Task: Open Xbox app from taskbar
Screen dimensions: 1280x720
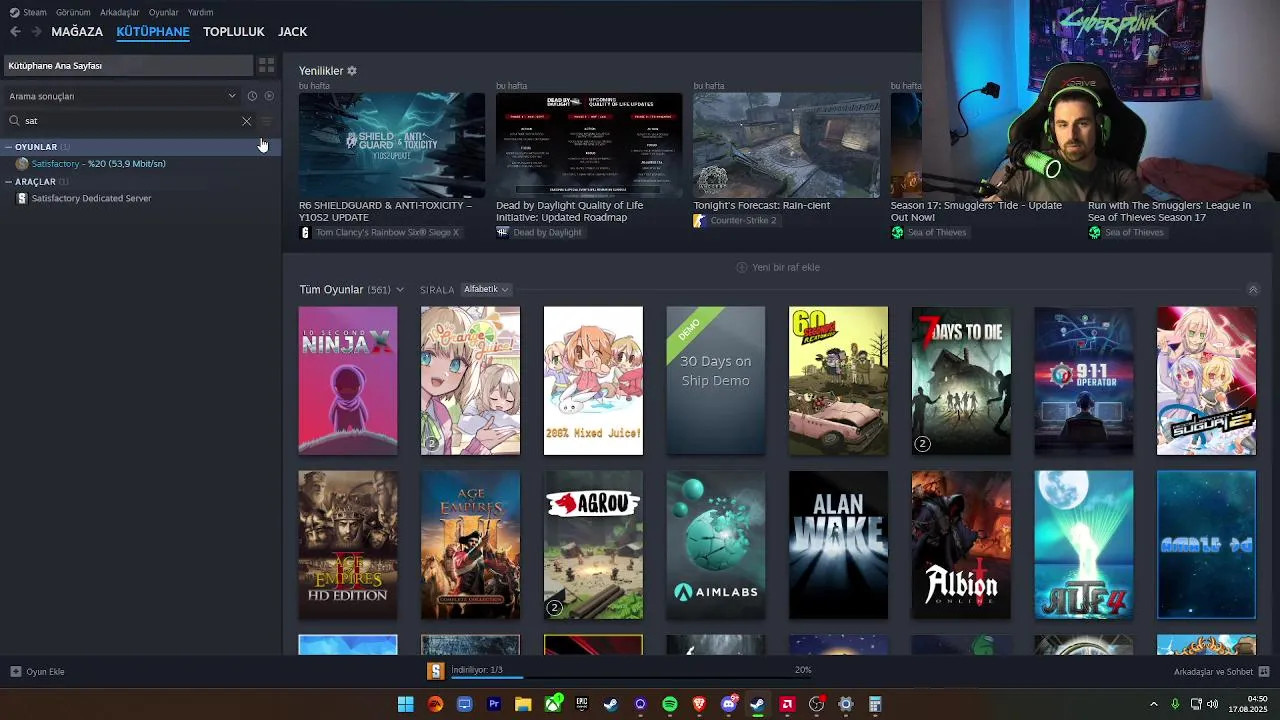Action: click(553, 705)
